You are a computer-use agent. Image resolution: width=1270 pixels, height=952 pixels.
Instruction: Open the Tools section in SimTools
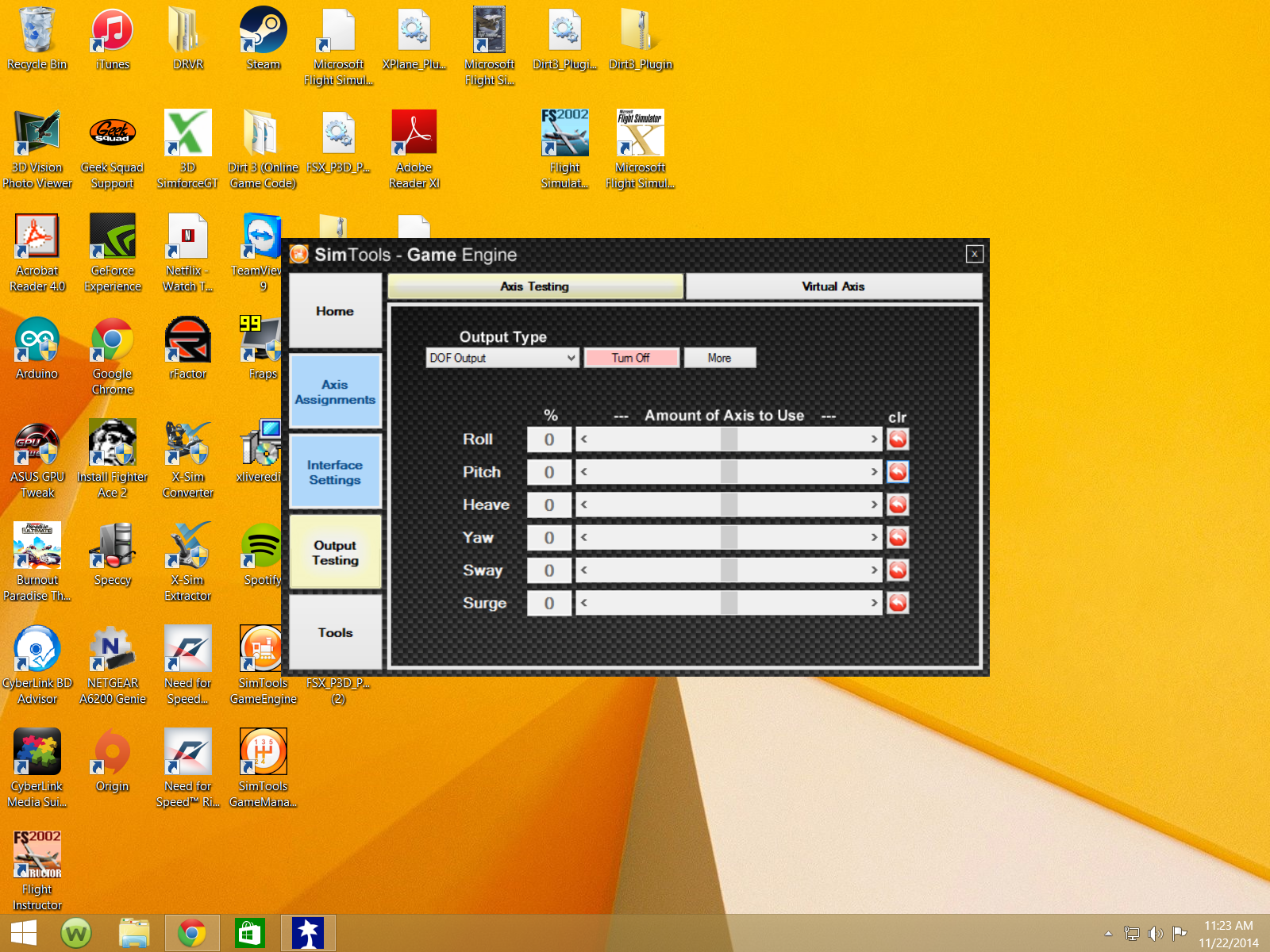point(335,632)
